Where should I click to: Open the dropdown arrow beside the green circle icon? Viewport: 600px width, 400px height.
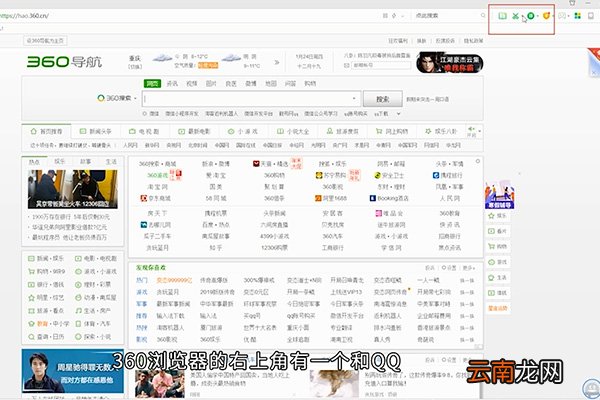point(538,16)
